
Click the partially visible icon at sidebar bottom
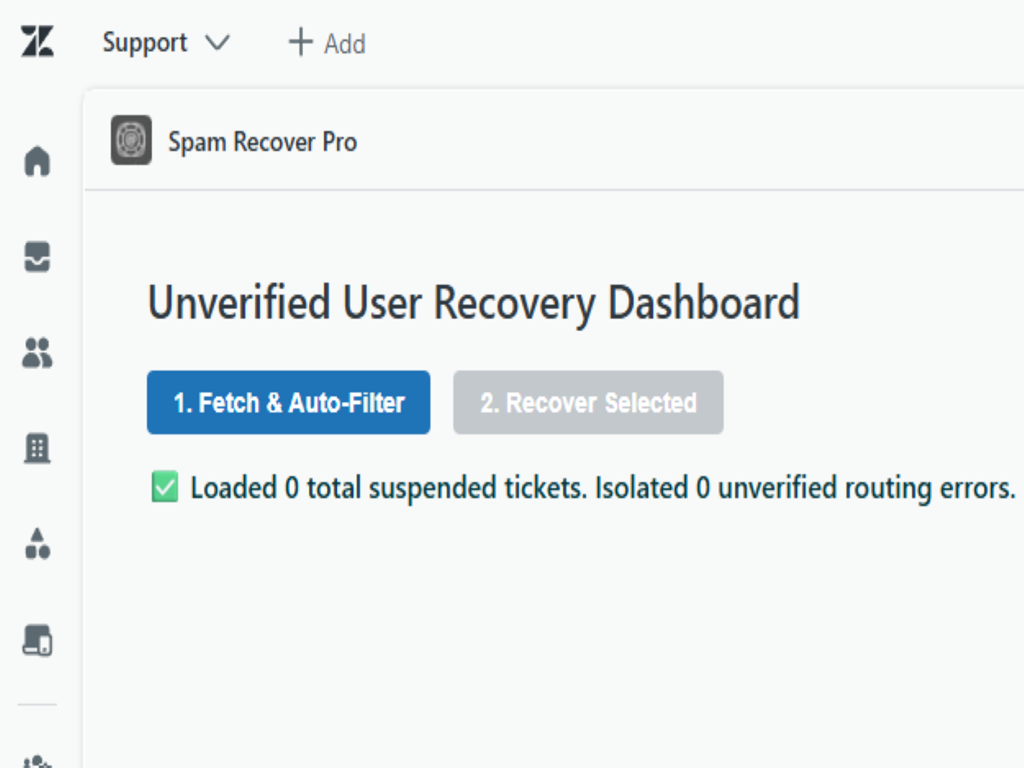click(x=37, y=760)
